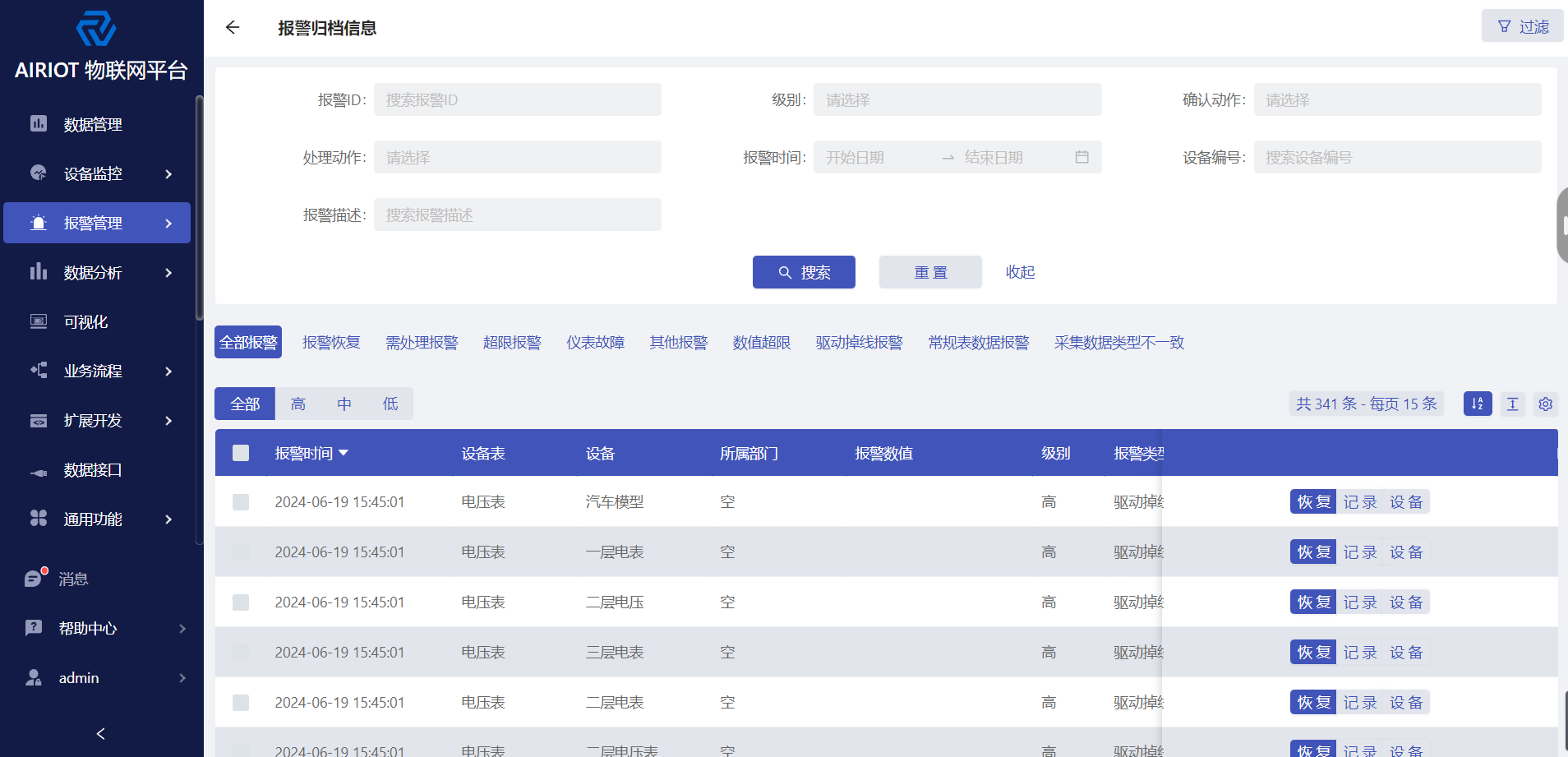The height and width of the screenshot is (757, 1568).
Task: Click the 重置 button
Action: tap(930, 272)
